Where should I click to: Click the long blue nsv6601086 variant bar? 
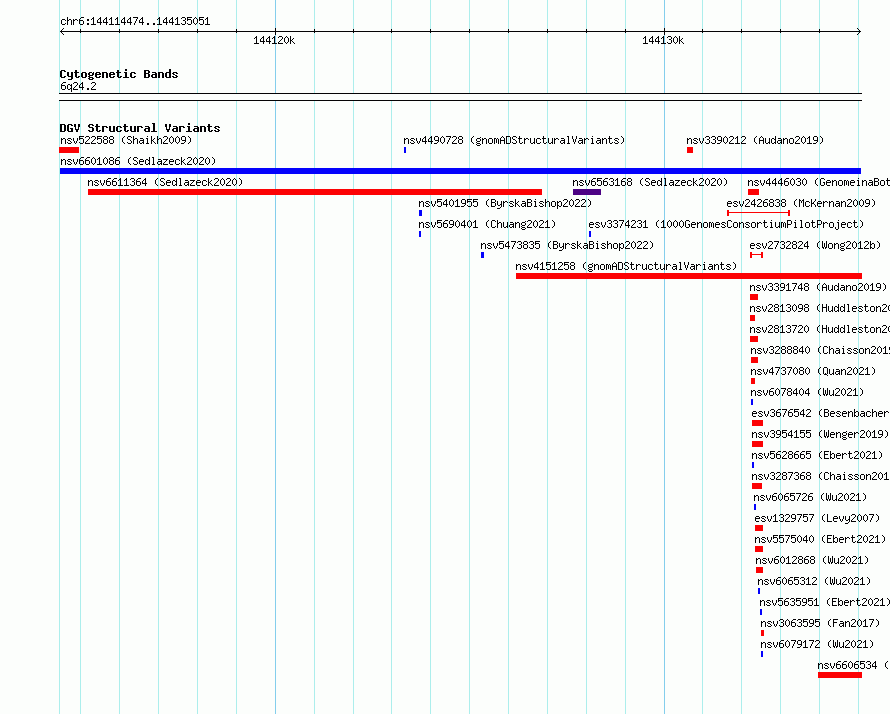(460, 171)
